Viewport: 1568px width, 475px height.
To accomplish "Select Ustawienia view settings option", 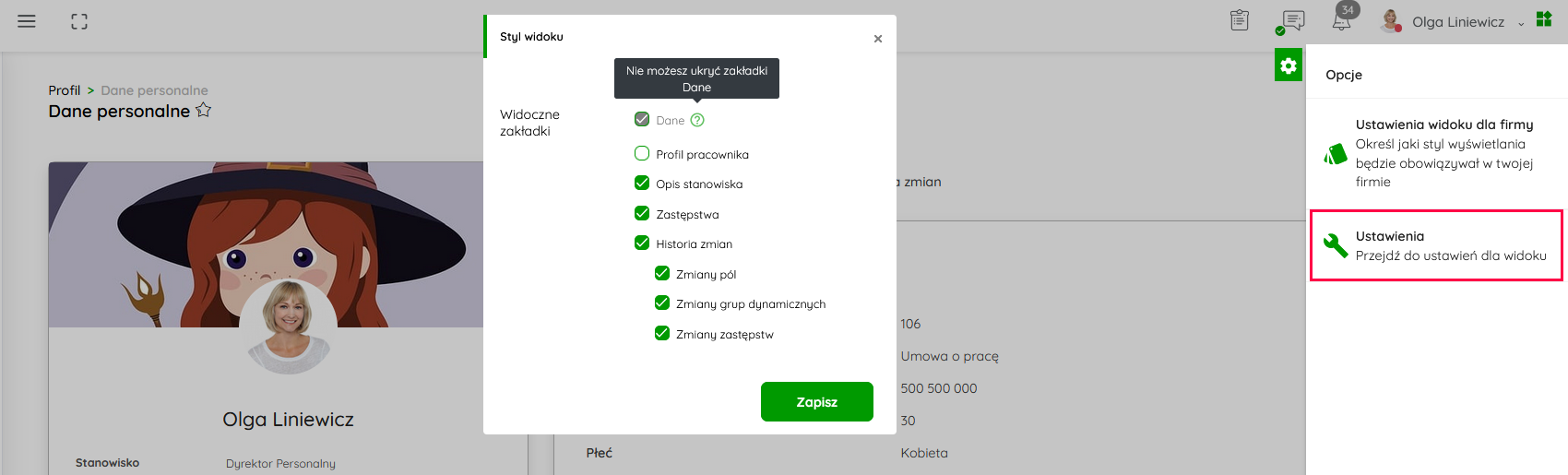I will point(1435,245).
